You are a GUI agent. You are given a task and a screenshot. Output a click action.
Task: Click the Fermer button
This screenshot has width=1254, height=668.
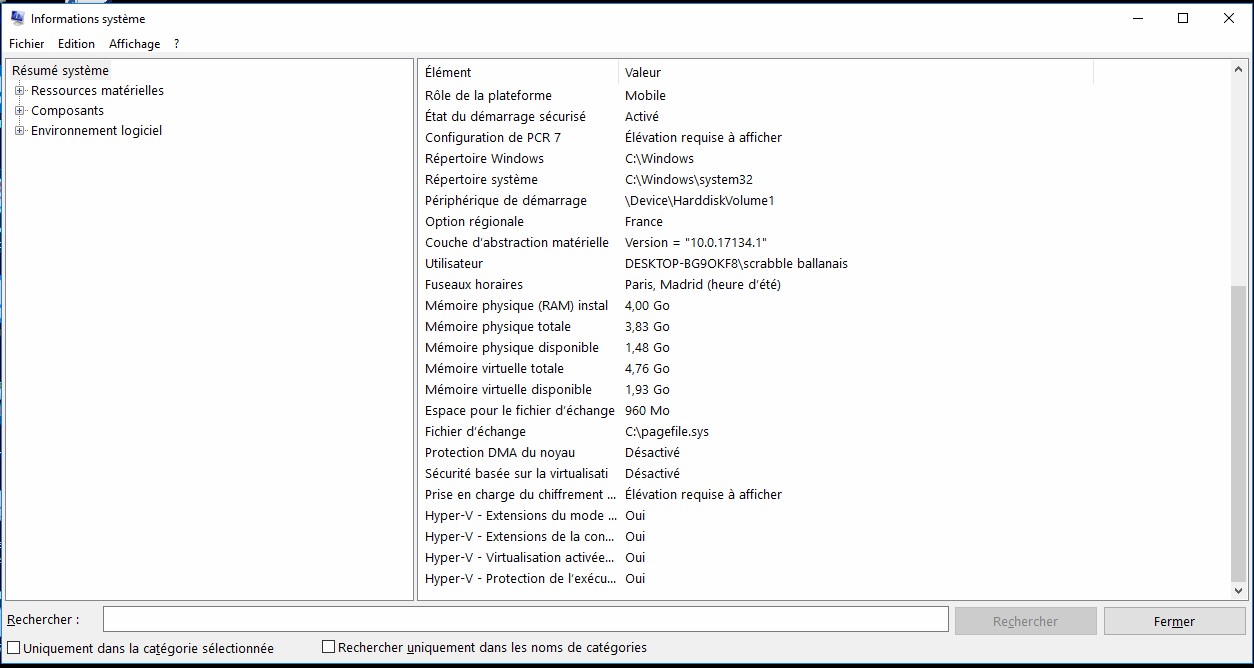click(x=1173, y=621)
